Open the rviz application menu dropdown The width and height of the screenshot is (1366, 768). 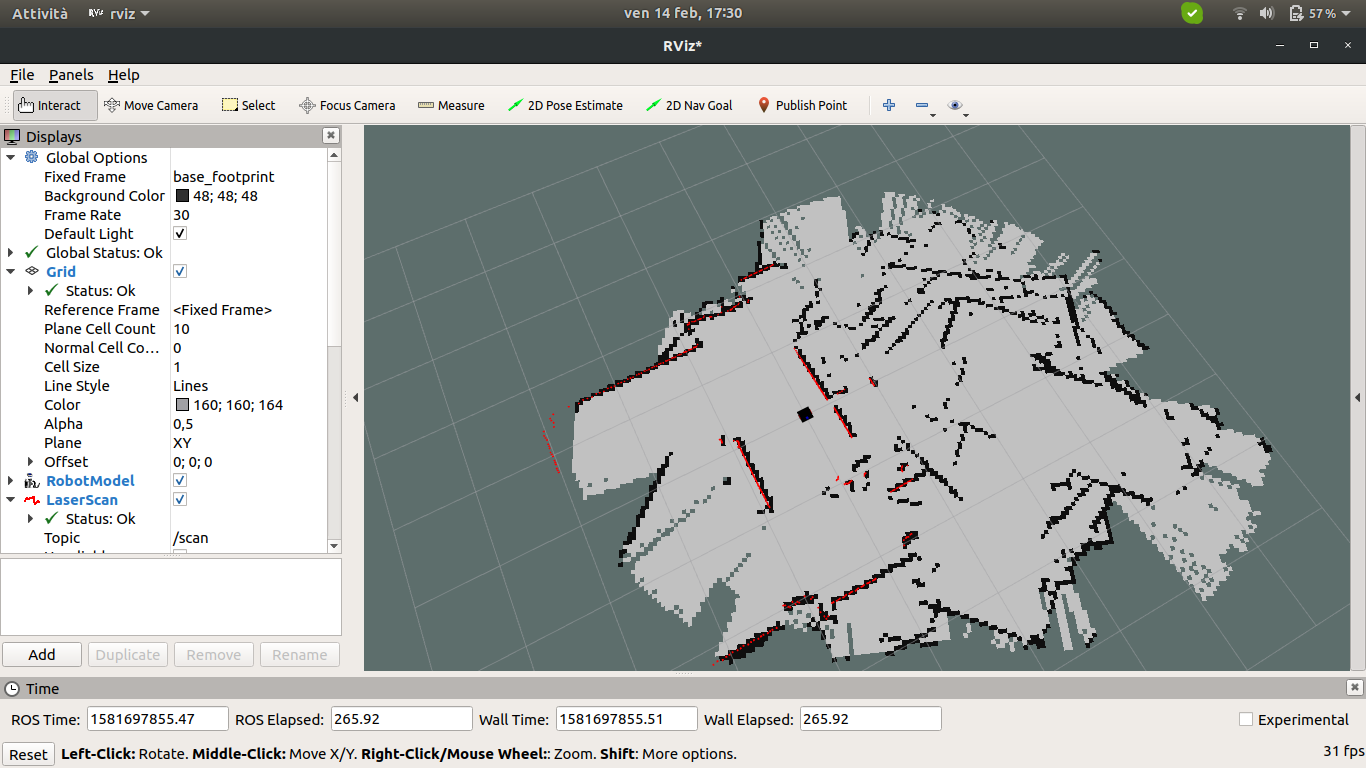tap(119, 13)
